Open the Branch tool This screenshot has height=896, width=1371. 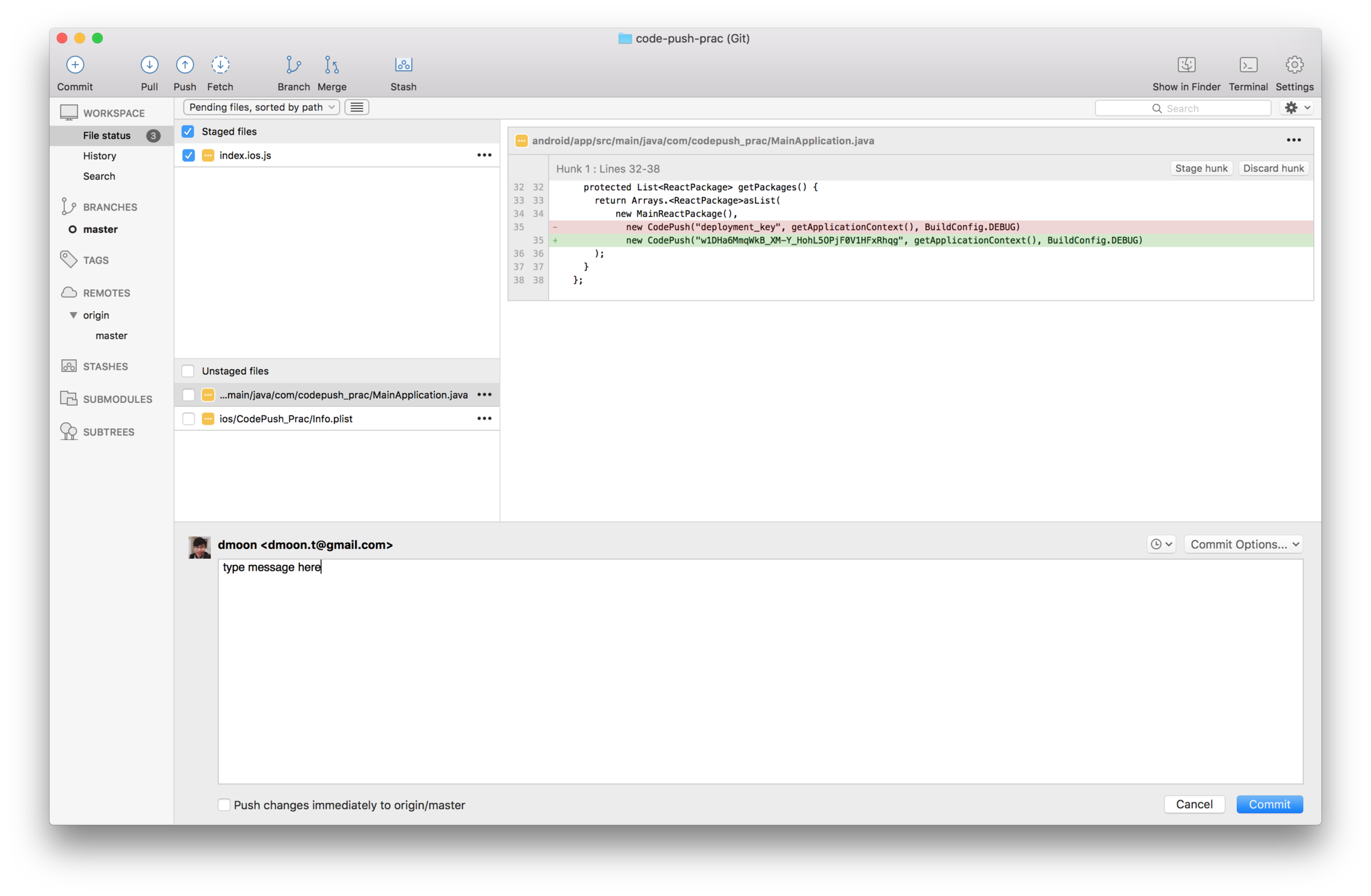293,65
